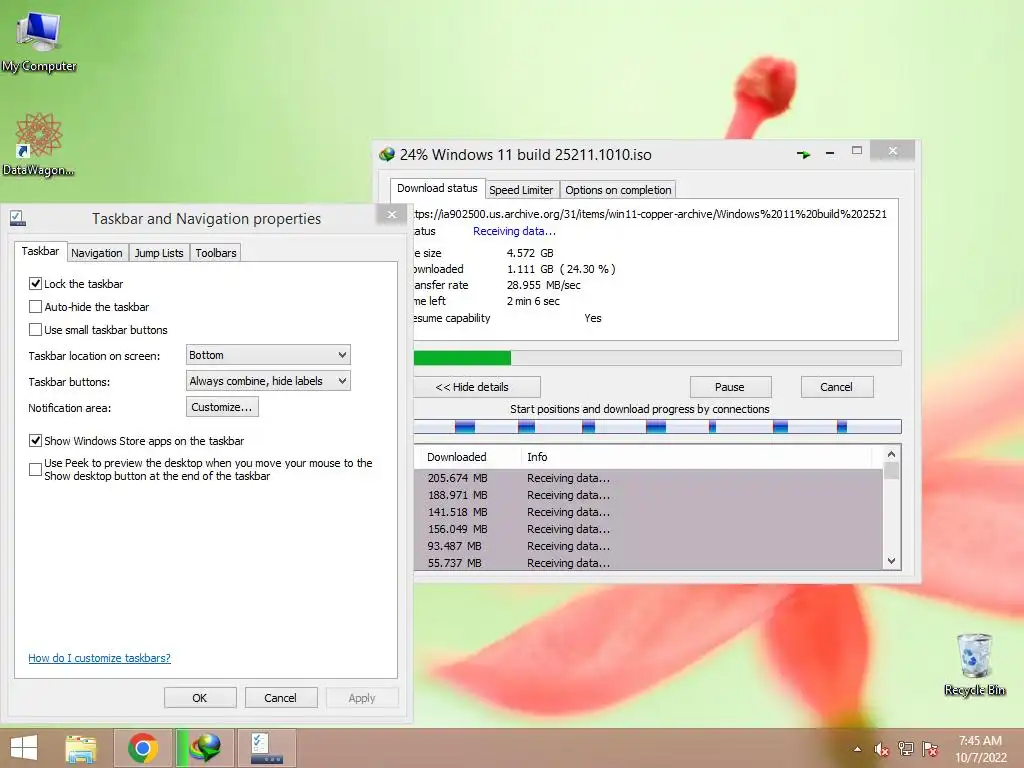Open the Recycle Bin icon
The width and height of the screenshot is (1024, 768).
click(x=974, y=665)
